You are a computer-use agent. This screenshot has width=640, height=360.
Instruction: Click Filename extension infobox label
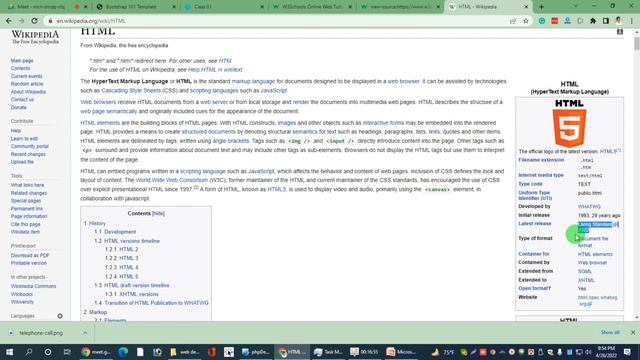tap(541, 160)
